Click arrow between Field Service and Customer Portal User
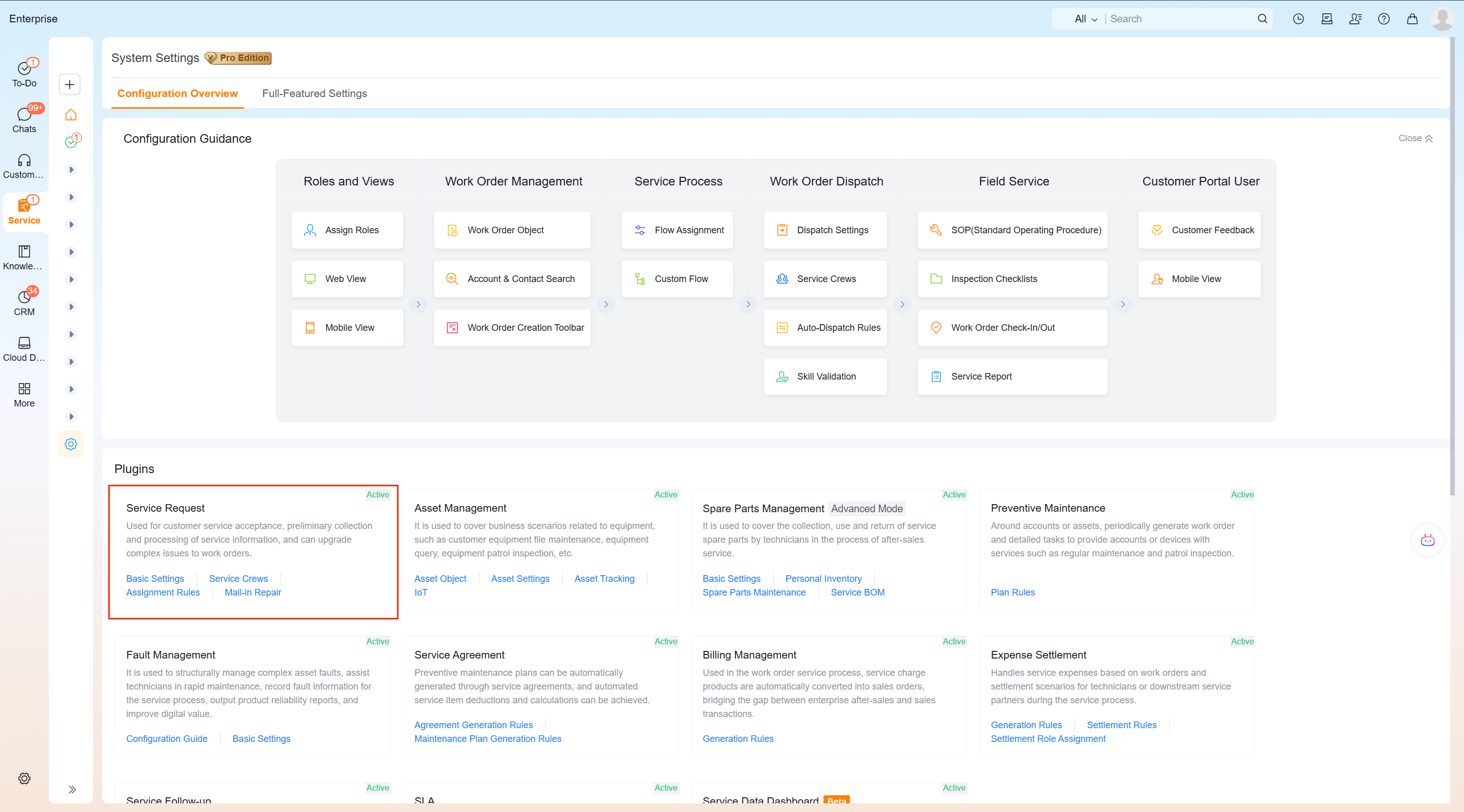 [x=1122, y=304]
